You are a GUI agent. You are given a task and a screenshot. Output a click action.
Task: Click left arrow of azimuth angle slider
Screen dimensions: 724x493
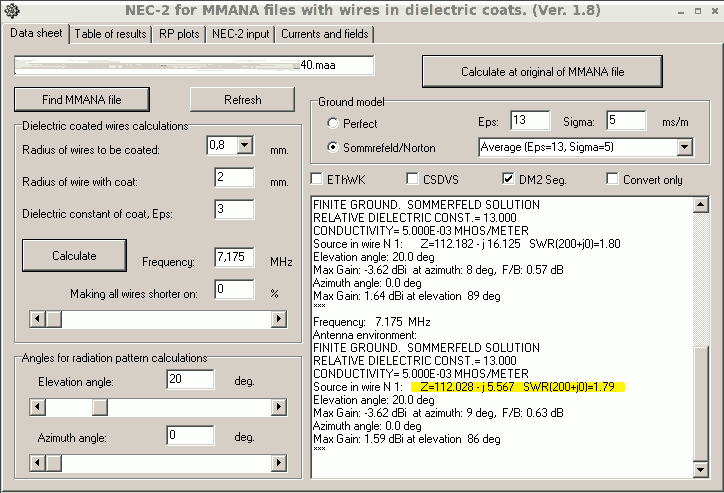click(38, 463)
